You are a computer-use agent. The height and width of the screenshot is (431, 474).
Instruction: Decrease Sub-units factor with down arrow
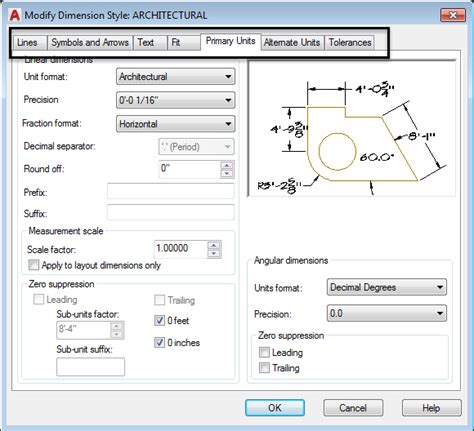click(x=117, y=334)
